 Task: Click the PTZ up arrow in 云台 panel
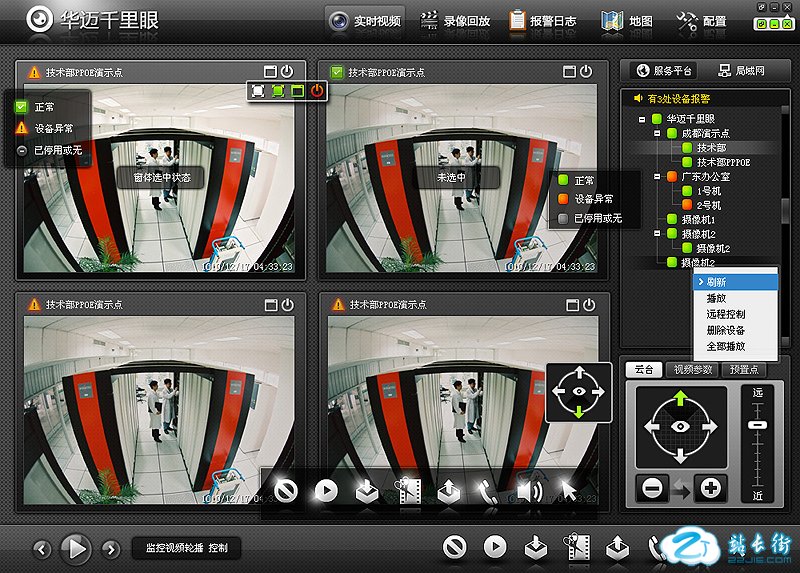click(679, 399)
